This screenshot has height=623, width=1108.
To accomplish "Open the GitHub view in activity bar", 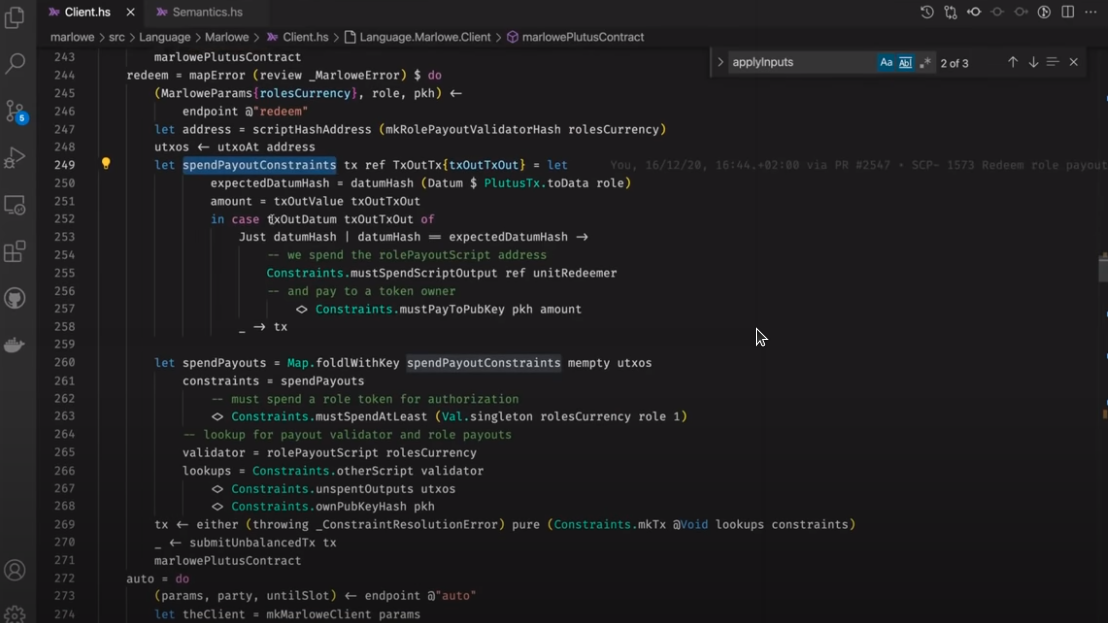I will (15, 298).
